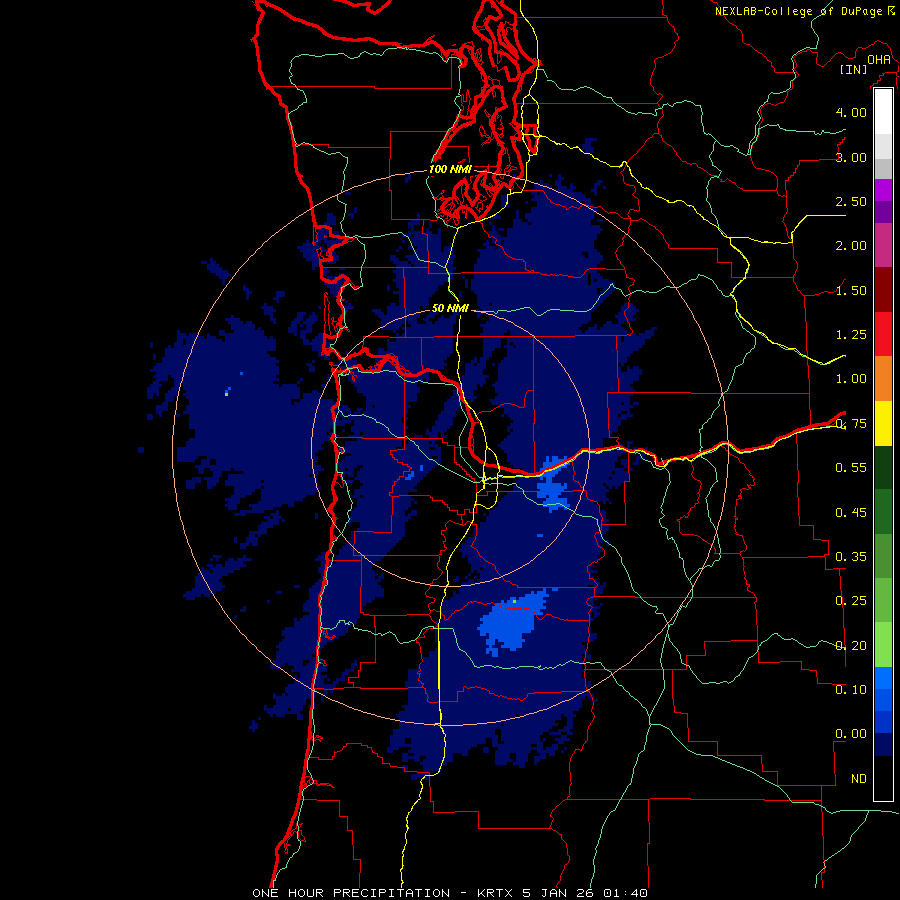Click the ONE HOUR PRECIPITATION KRTX caption
This screenshot has height=900, width=900.
click(x=450, y=893)
